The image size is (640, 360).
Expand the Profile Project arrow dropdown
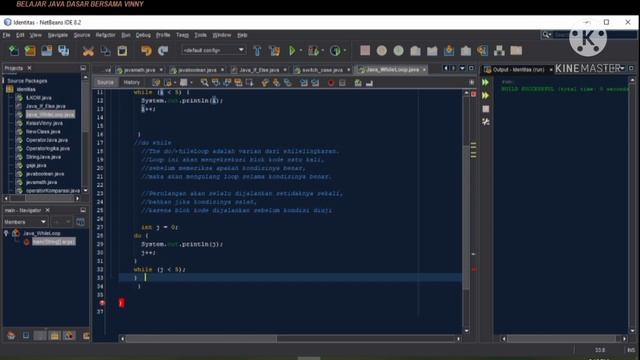(x=345, y=51)
